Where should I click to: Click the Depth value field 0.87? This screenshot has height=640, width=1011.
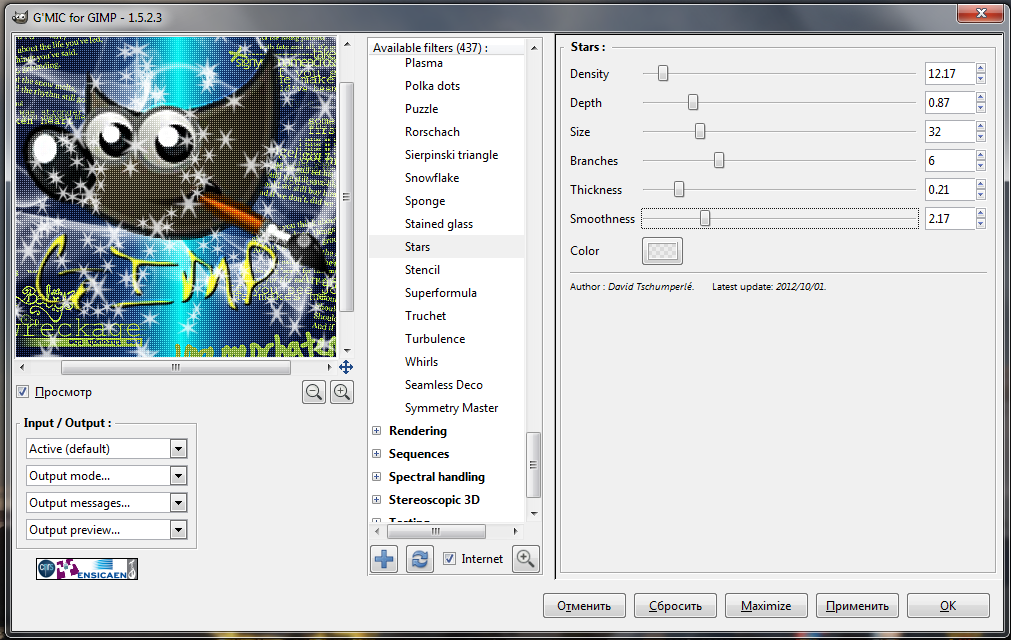pyautogui.click(x=949, y=102)
